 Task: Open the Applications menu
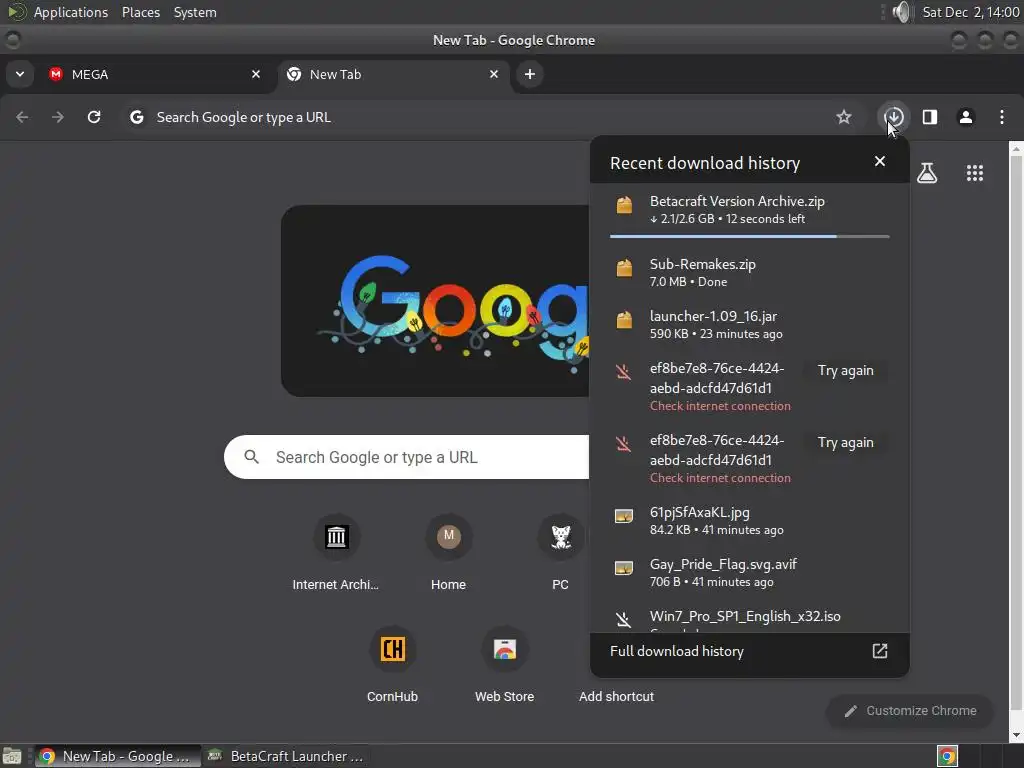tap(71, 12)
